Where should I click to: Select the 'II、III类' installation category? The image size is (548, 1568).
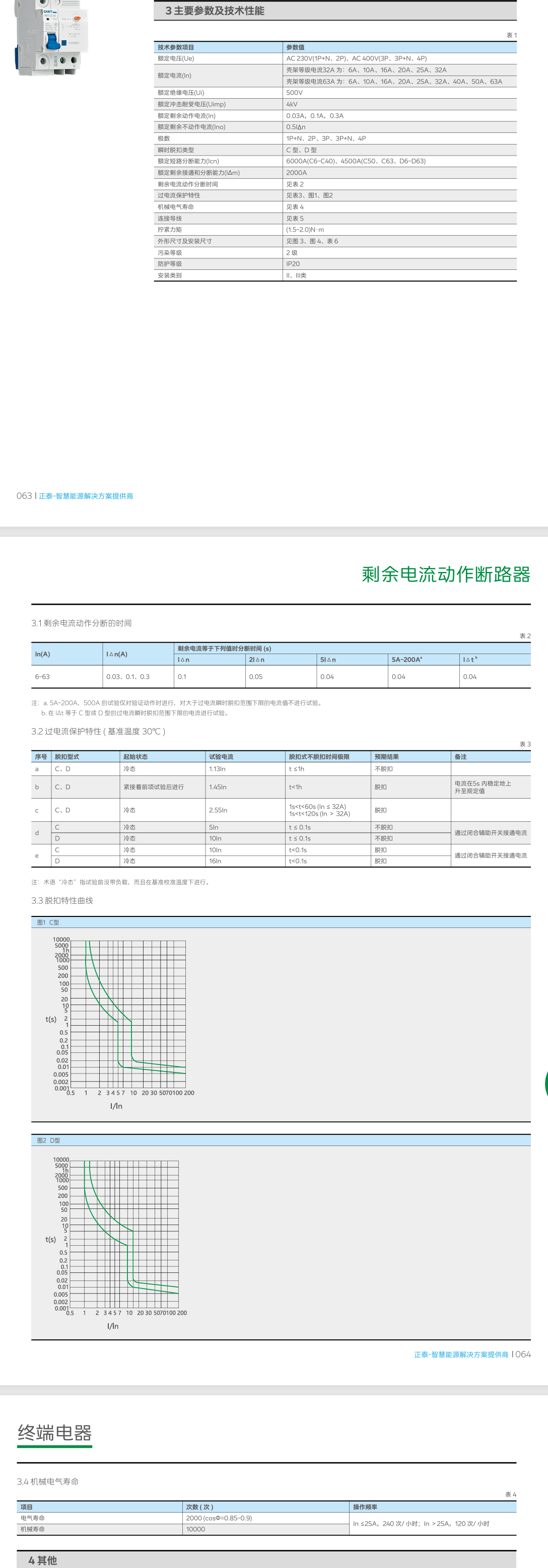[x=296, y=276]
